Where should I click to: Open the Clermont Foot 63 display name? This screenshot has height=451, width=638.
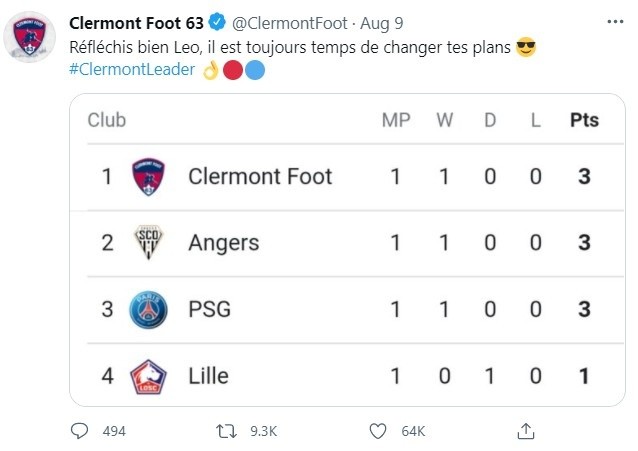point(136,23)
